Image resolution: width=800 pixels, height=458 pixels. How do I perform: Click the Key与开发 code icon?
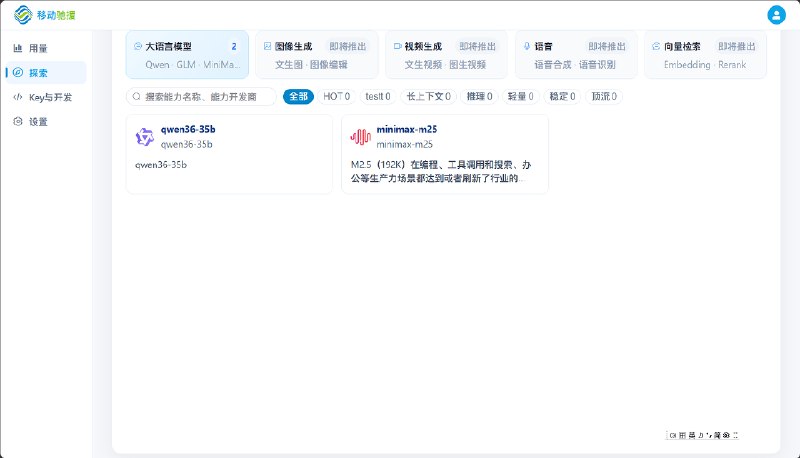pyautogui.click(x=18, y=97)
